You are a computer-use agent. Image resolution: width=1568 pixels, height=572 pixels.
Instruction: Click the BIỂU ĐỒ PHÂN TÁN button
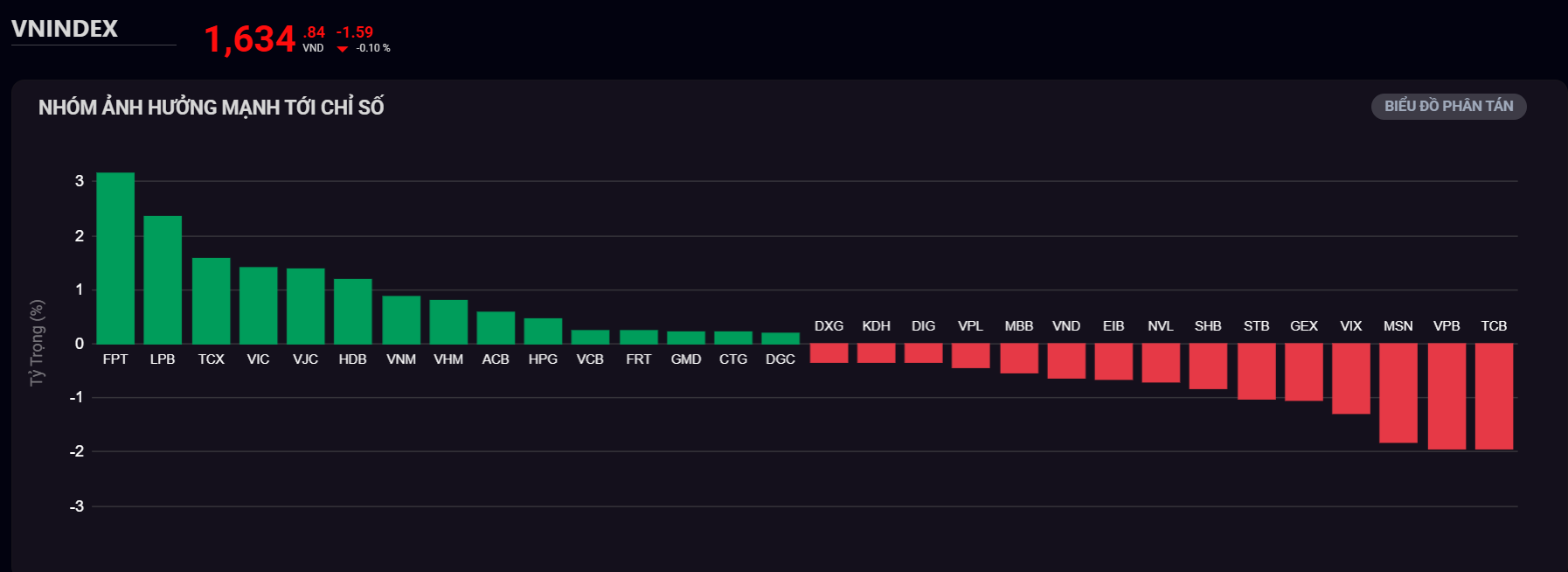[1448, 107]
